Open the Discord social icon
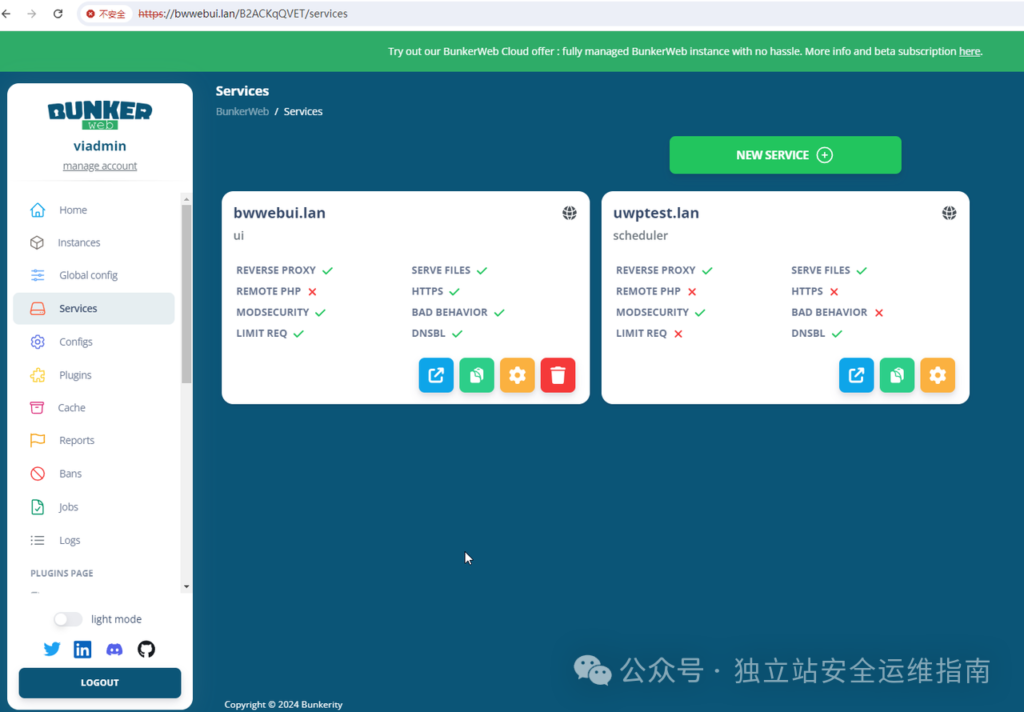The image size is (1024, 712). tap(114, 649)
